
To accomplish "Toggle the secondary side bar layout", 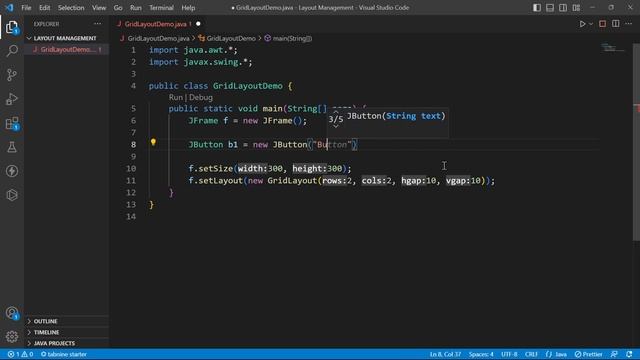I will (x=563, y=8).
